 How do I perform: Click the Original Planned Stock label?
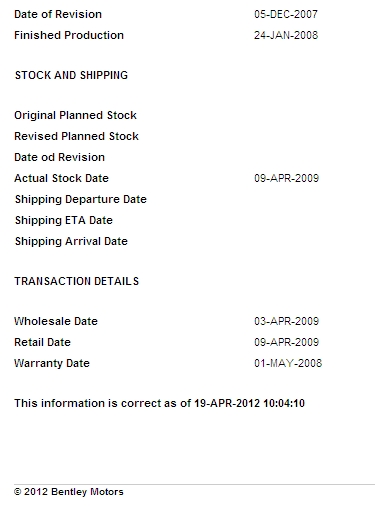coord(75,115)
